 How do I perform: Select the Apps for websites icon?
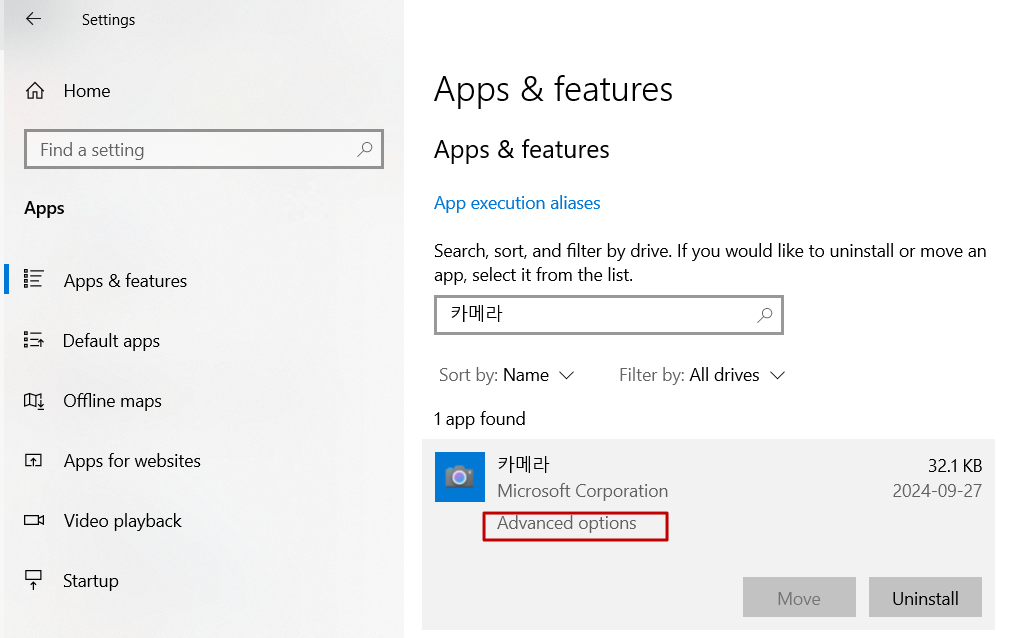(33, 460)
